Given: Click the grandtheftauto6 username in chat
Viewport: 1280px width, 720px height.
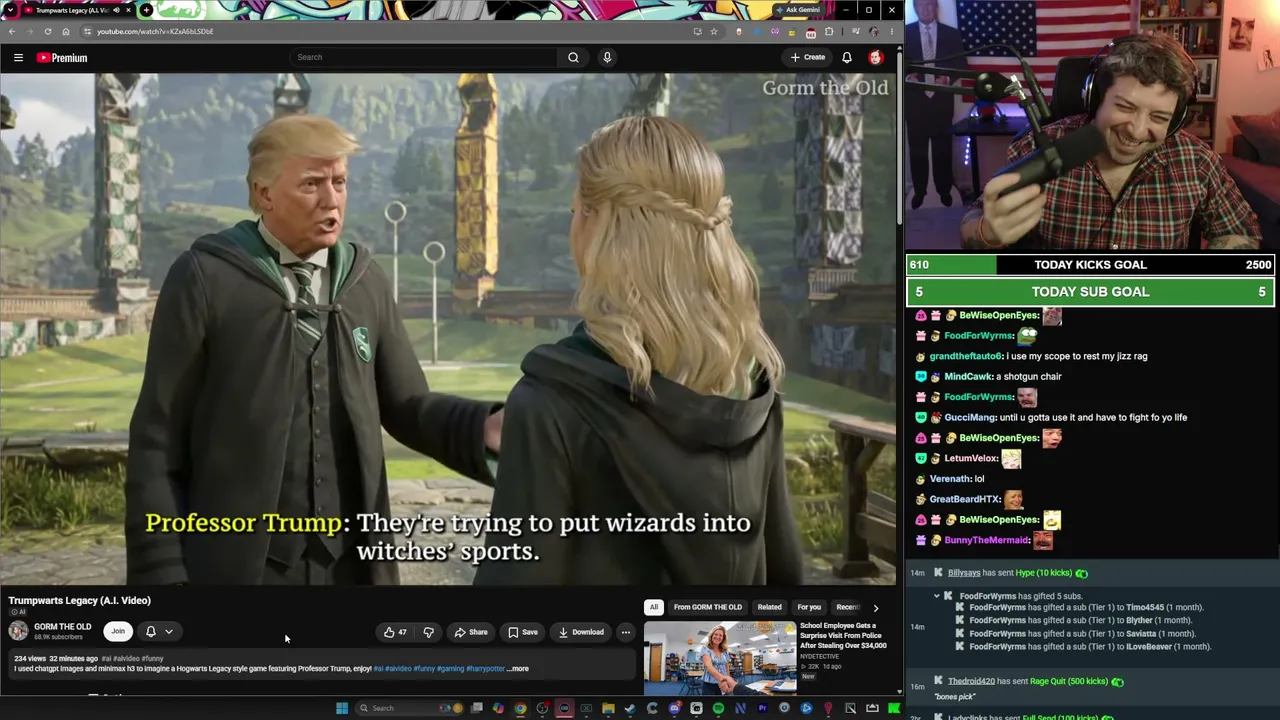Looking at the screenshot, I should pyautogui.click(x=966, y=356).
